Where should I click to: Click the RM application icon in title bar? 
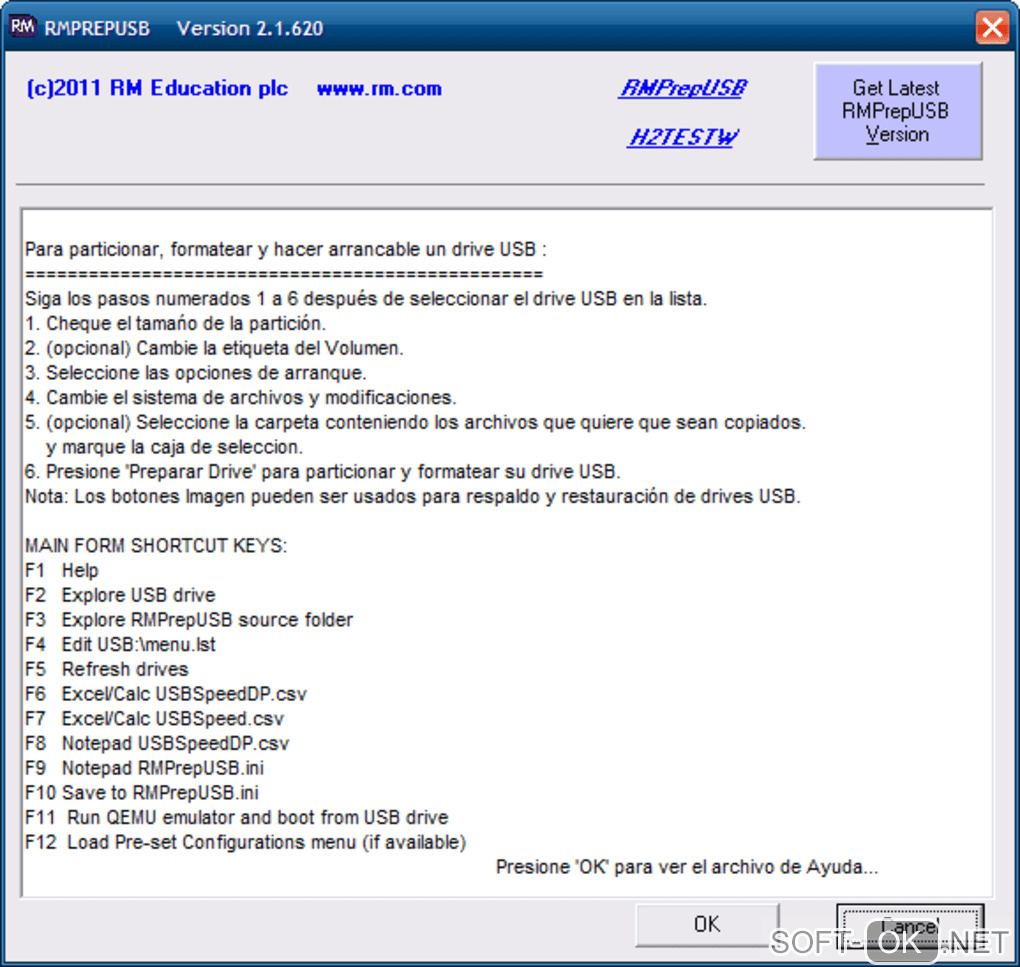coord(23,27)
